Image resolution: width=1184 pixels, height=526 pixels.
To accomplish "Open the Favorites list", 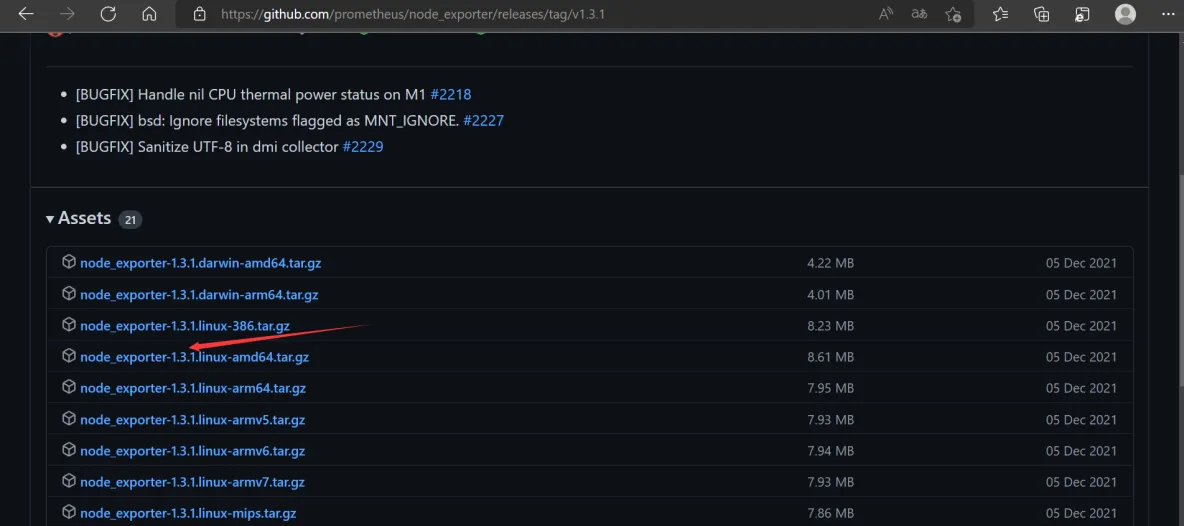I will pos(1001,14).
